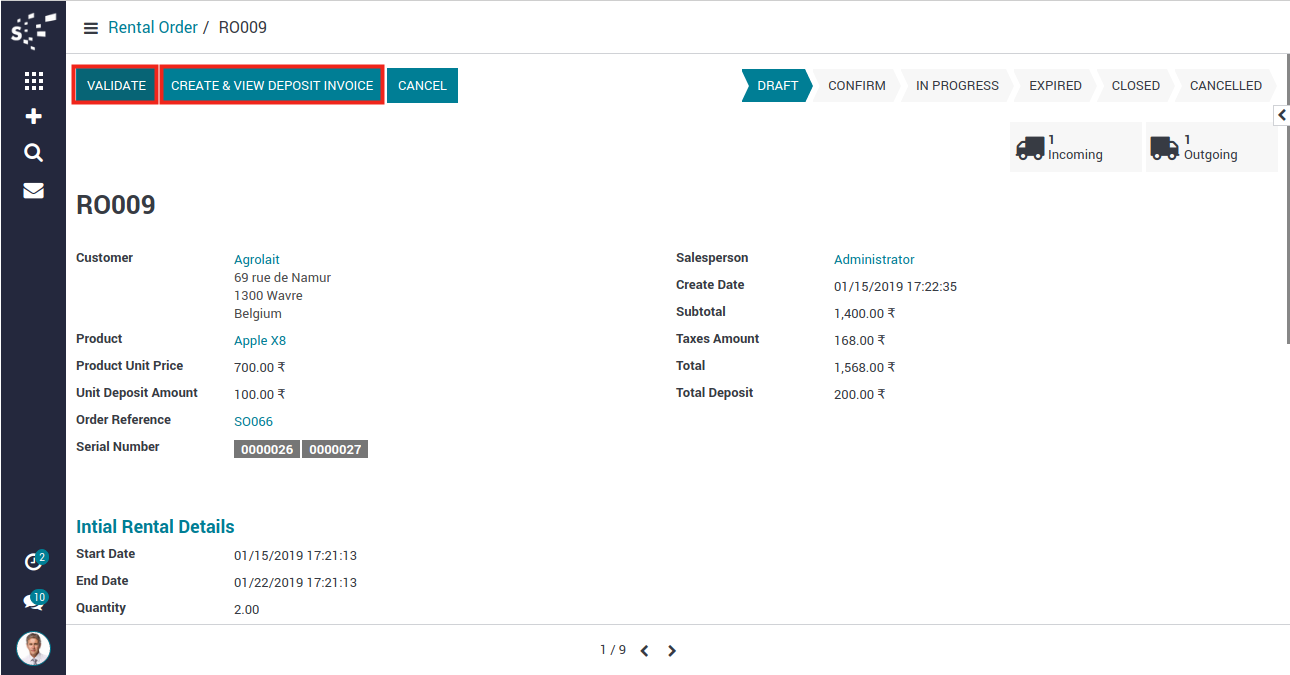This screenshot has height=675, width=1290.
Task: Go to the previous record arrow
Action: click(644, 651)
